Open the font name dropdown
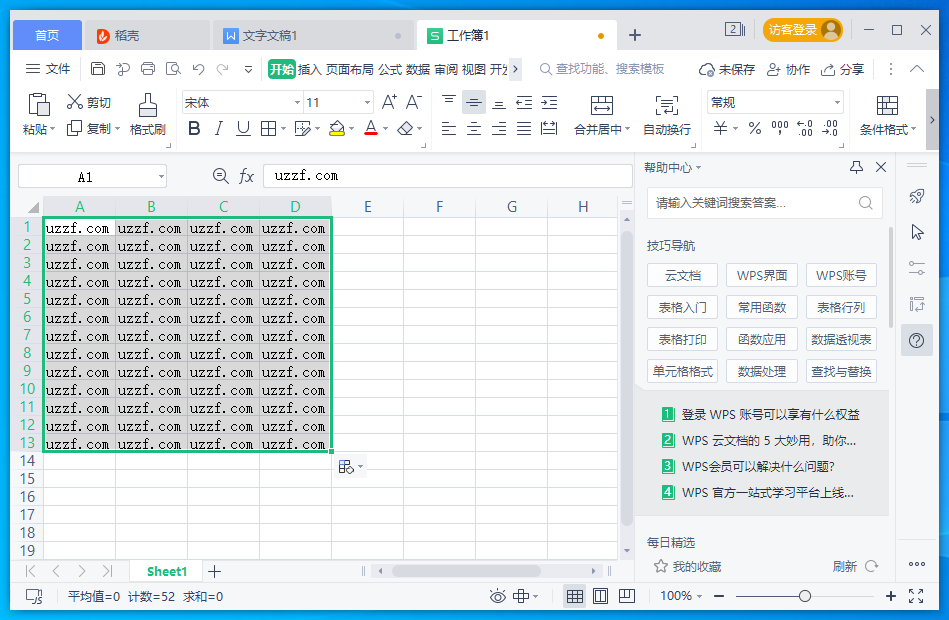 [x=296, y=101]
